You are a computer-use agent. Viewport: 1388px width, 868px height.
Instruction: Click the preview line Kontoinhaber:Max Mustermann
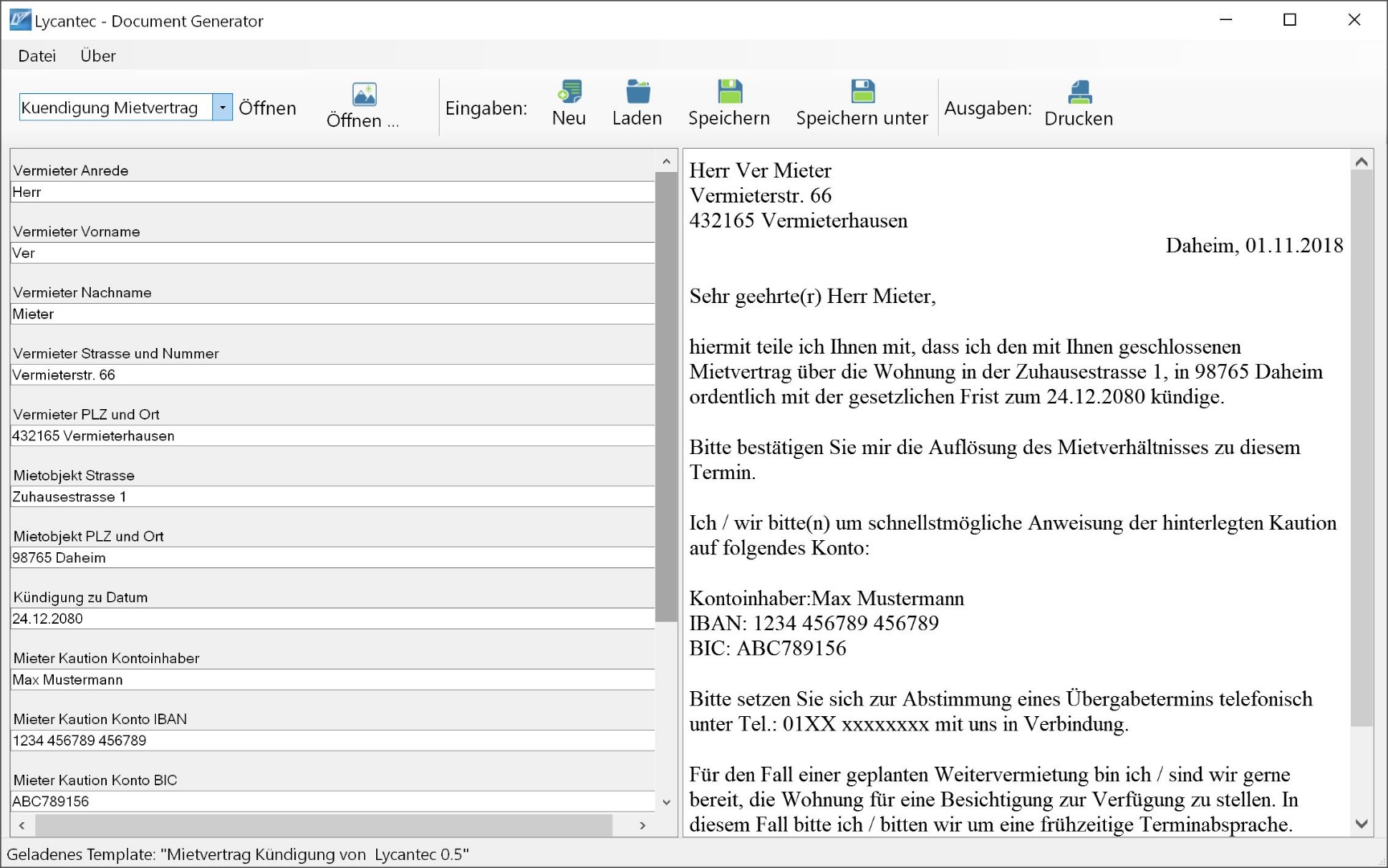coord(827,598)
